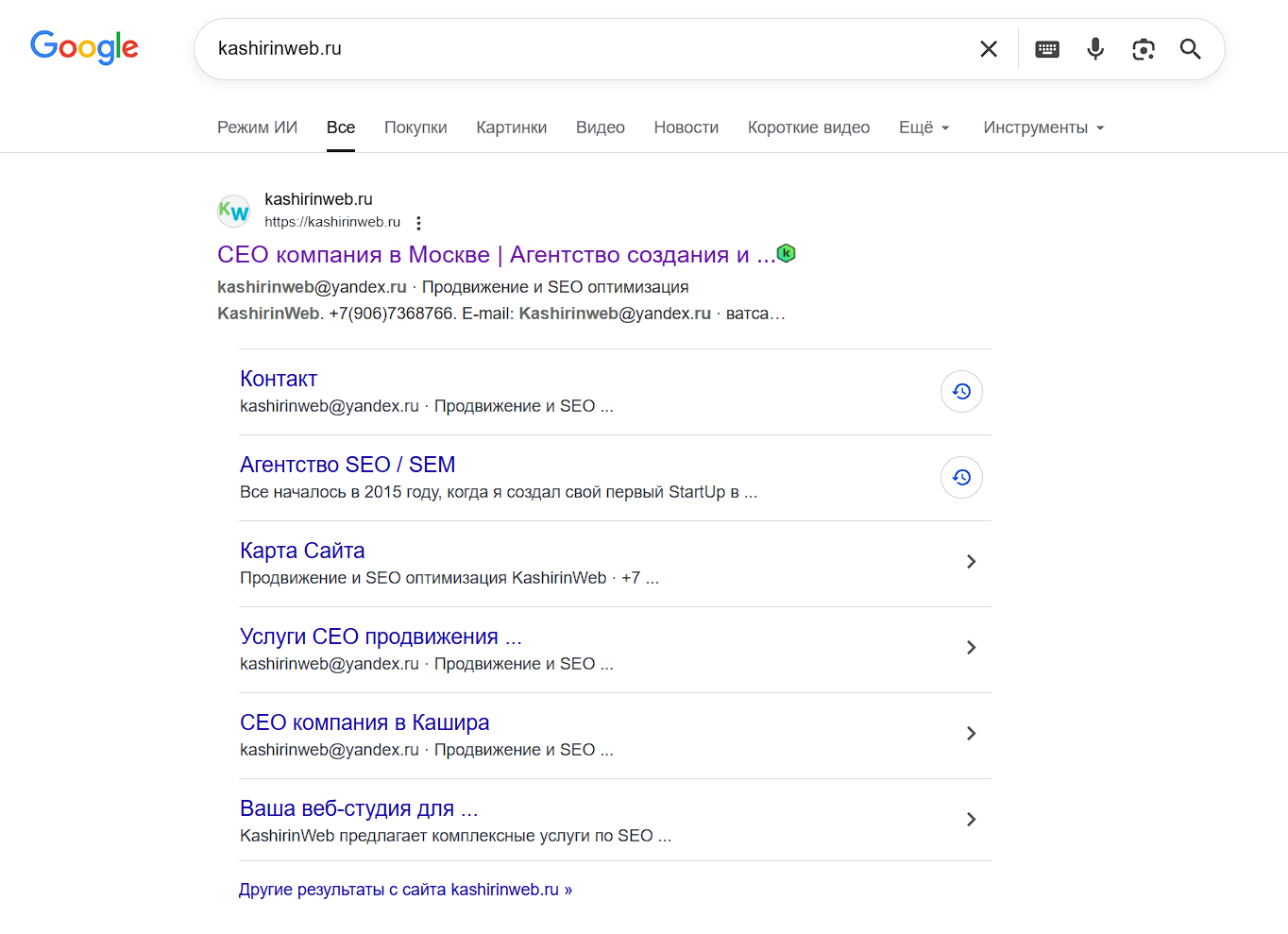The width and height of the screenshot is (1288, 934).
Task: Open the on-screen keyboard icon
Action: (x=1046, y=48)
